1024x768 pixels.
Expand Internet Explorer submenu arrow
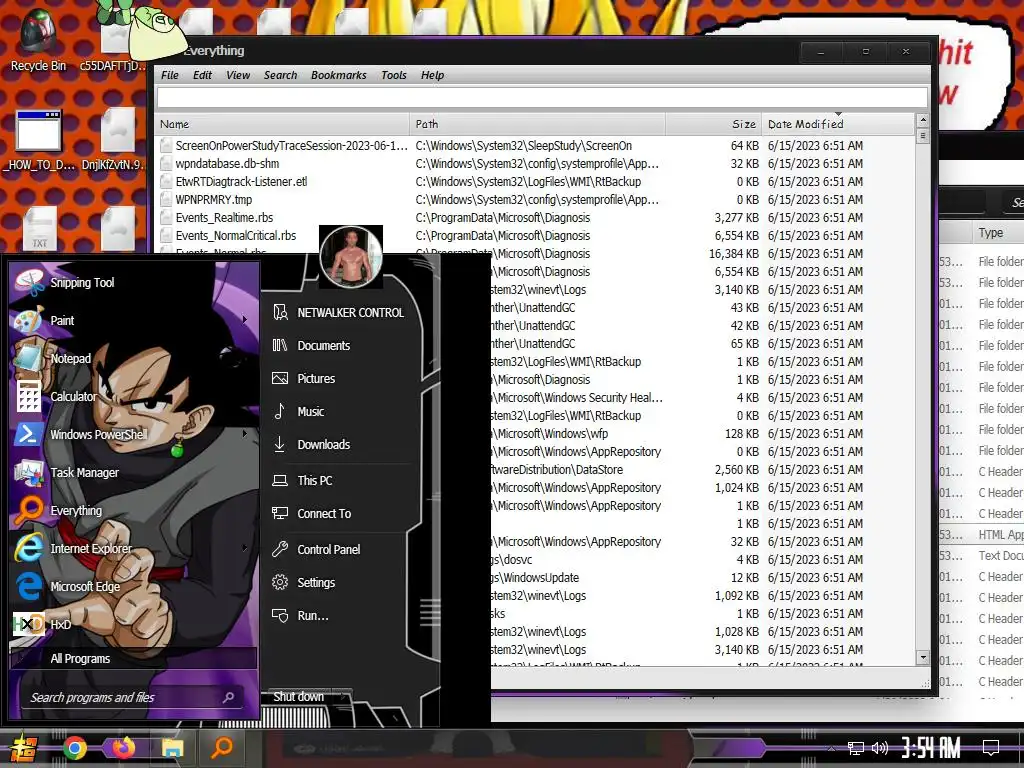click(245, 547)
